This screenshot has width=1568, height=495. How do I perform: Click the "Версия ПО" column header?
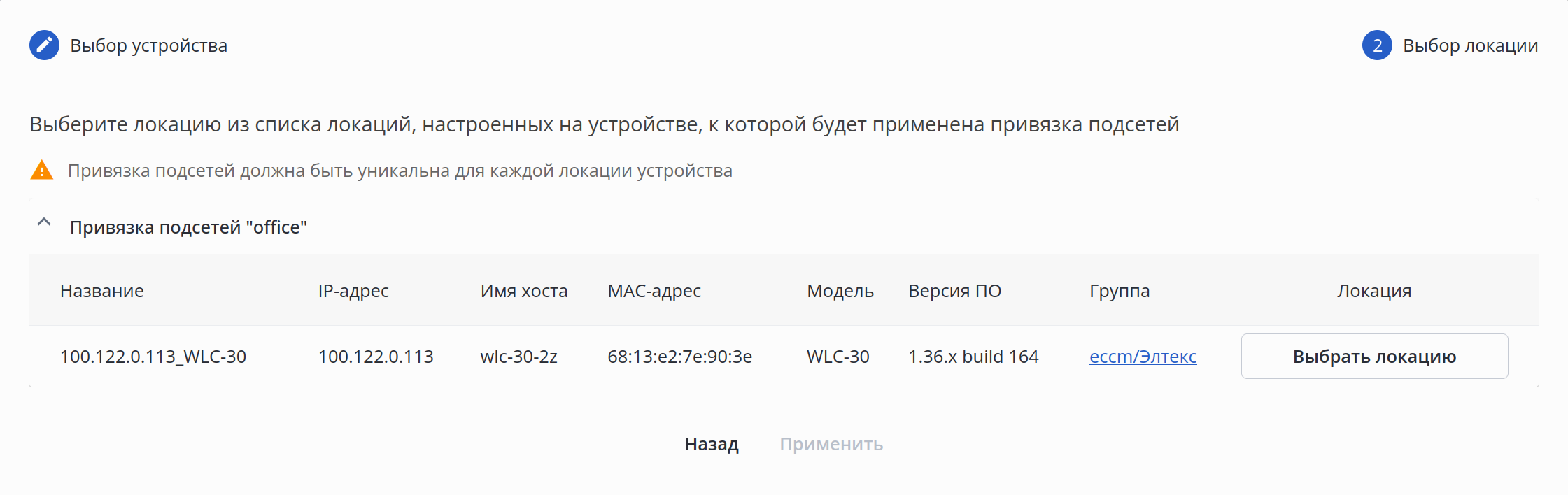tap(954, 291)
